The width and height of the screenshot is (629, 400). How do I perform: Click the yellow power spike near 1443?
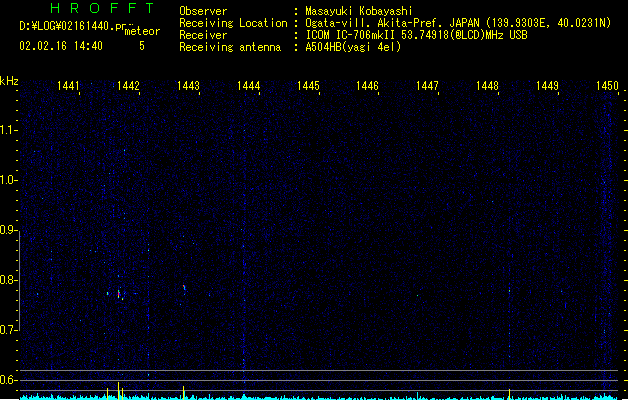click(x=183, y=392)
